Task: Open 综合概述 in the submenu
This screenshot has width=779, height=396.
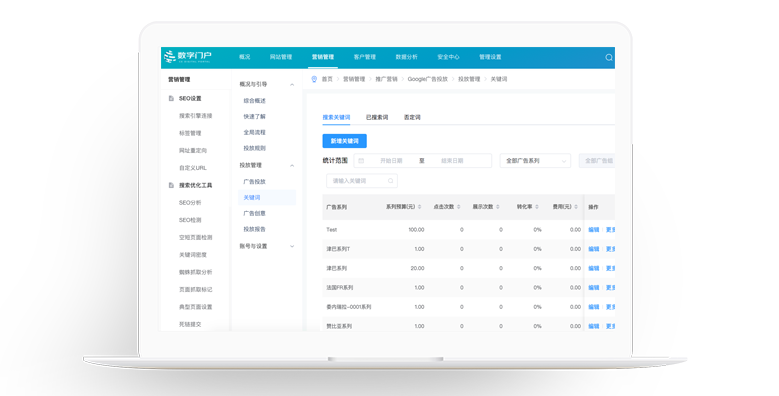Action: pyautogui.click(x=254, y=100)
